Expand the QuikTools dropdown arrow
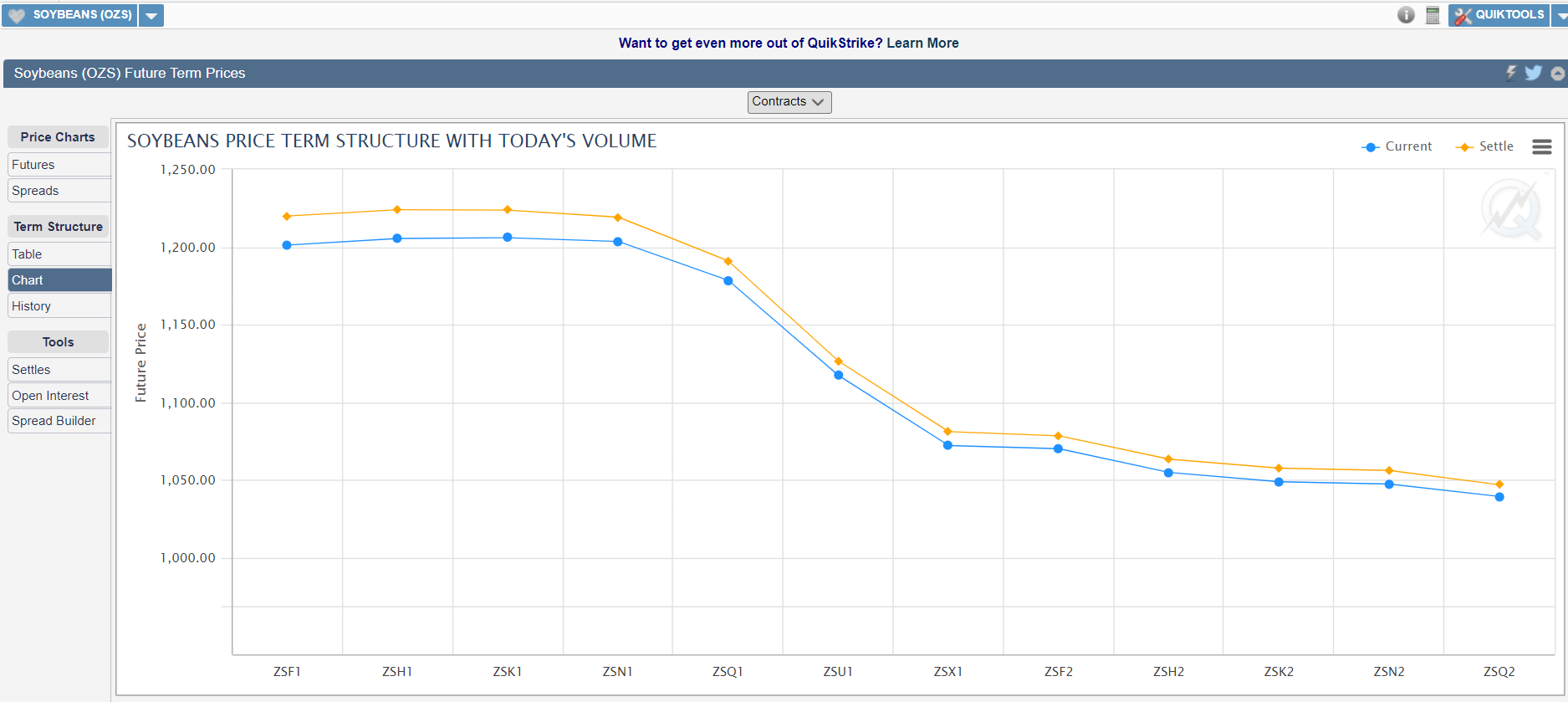This screenshot has height=702, width=1568. tap(1560, 15)
